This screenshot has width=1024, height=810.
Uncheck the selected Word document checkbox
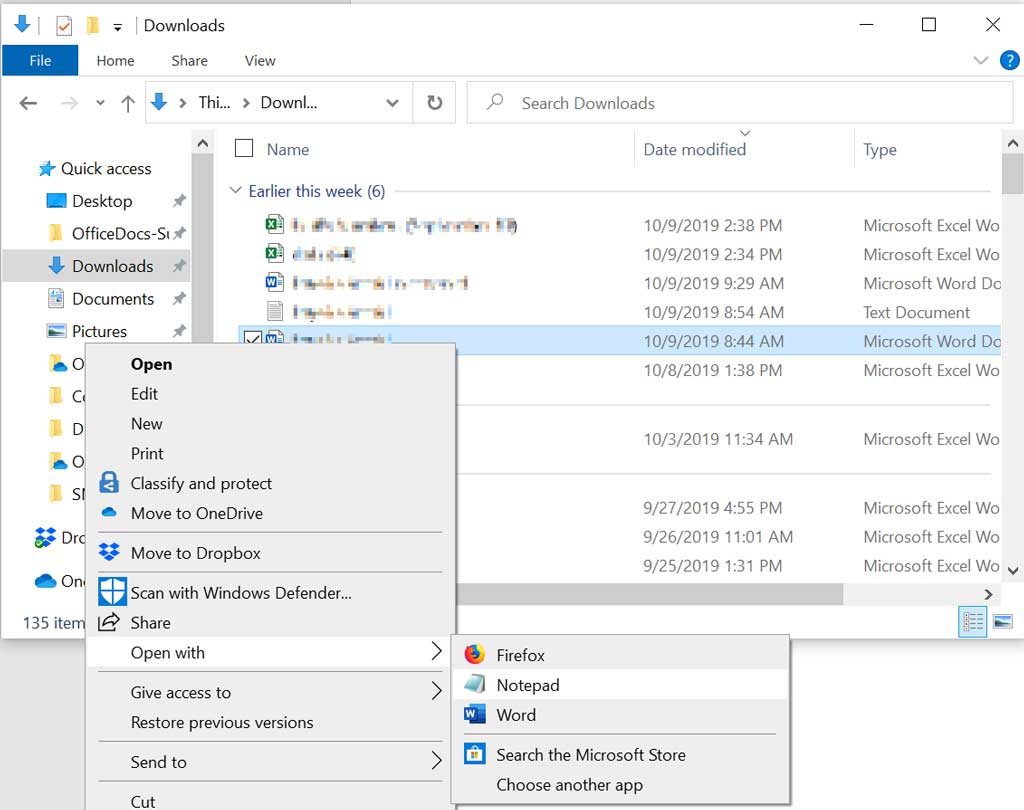[x=253, y=339]
